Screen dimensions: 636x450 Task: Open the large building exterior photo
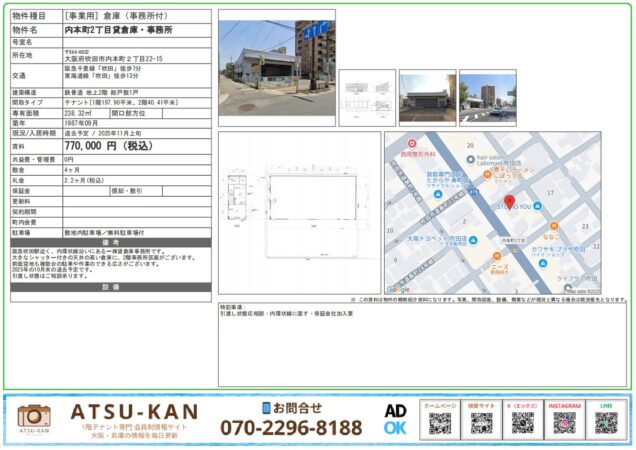(264, 66)
